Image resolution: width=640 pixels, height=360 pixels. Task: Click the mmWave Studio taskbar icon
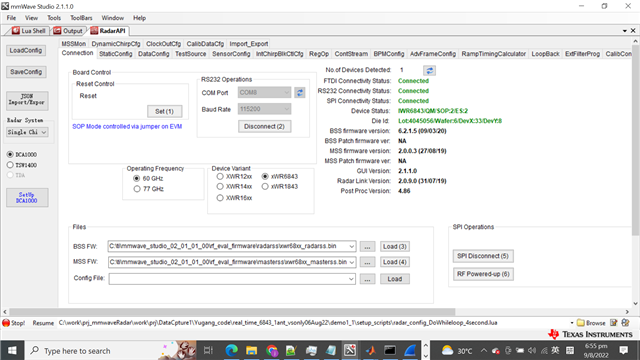tap(350, 351)
